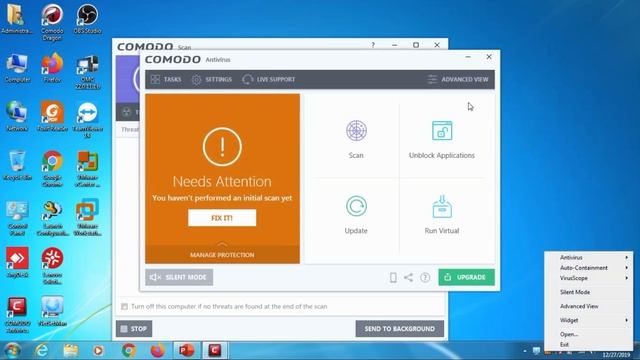Screen dimensions: 640x360
Task: Send the scan to background
Action: [400, 329]
